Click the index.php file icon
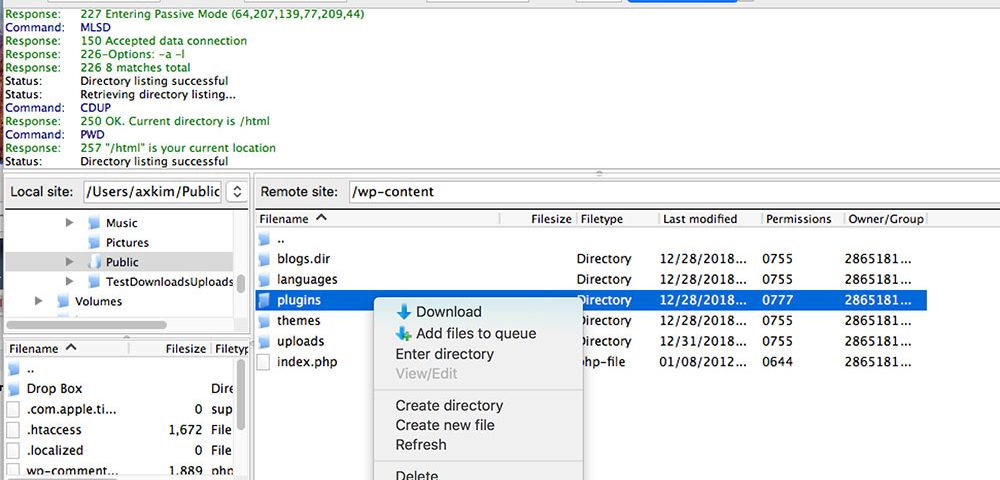Image resolution: width=1000 pixels, height=480 pixels. click(264, 362)
